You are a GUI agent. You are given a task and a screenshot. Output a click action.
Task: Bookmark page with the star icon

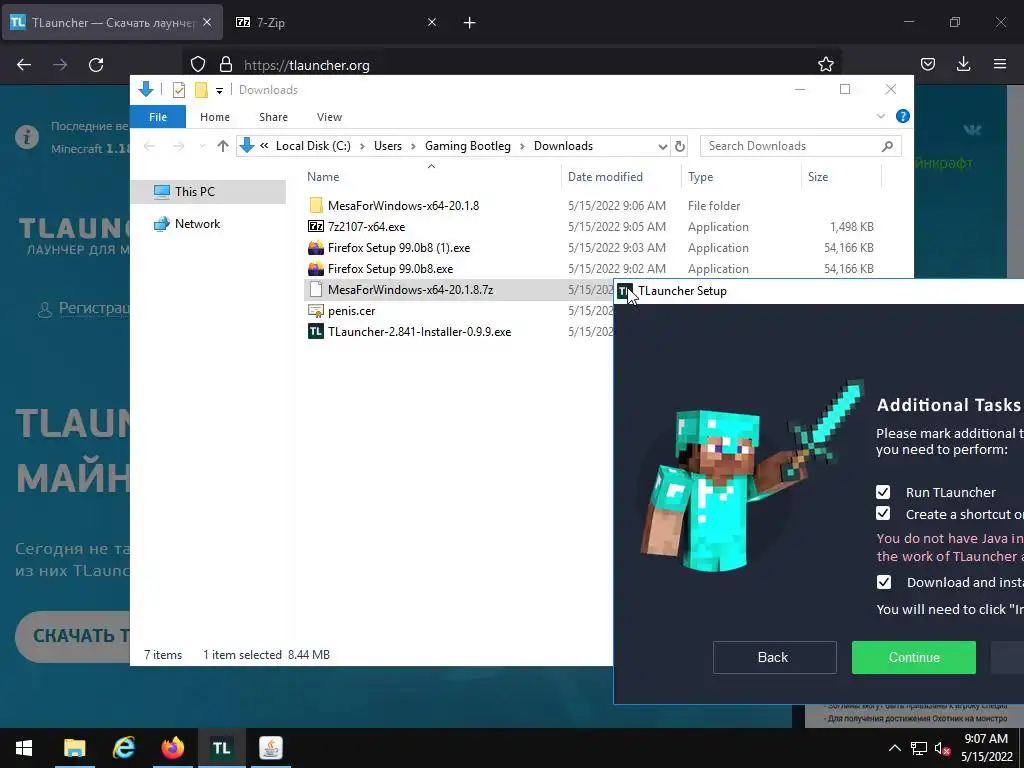coord(825,65)
